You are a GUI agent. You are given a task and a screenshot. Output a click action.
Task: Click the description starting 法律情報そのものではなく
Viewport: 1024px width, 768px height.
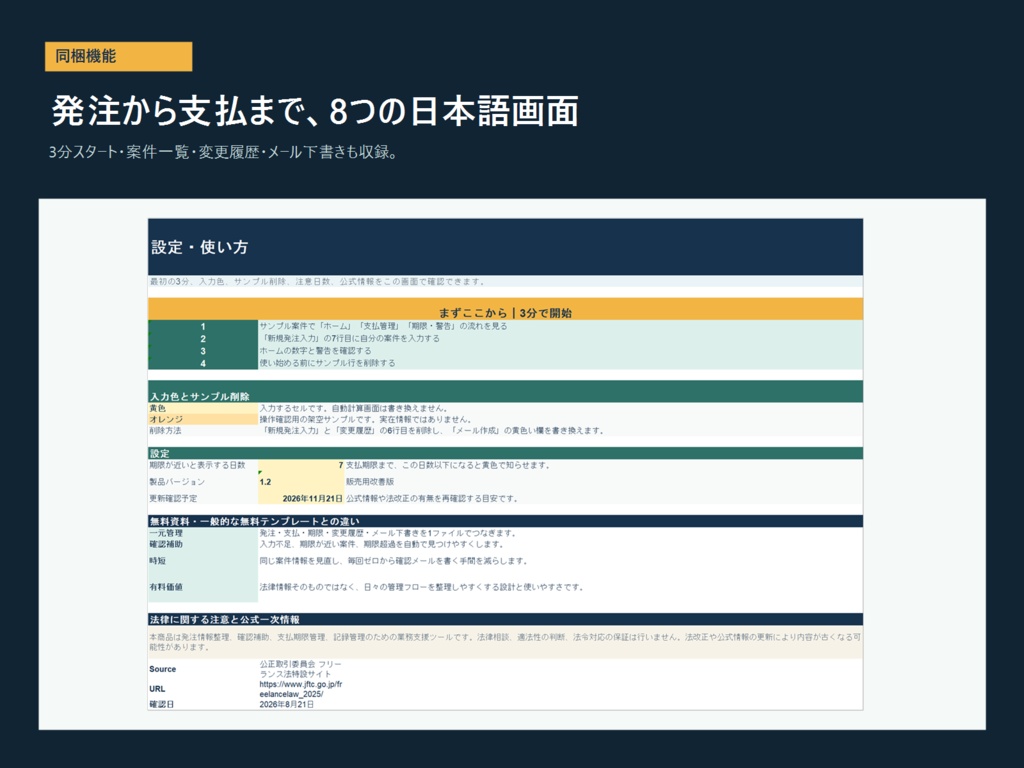click(x=421, y=587)
